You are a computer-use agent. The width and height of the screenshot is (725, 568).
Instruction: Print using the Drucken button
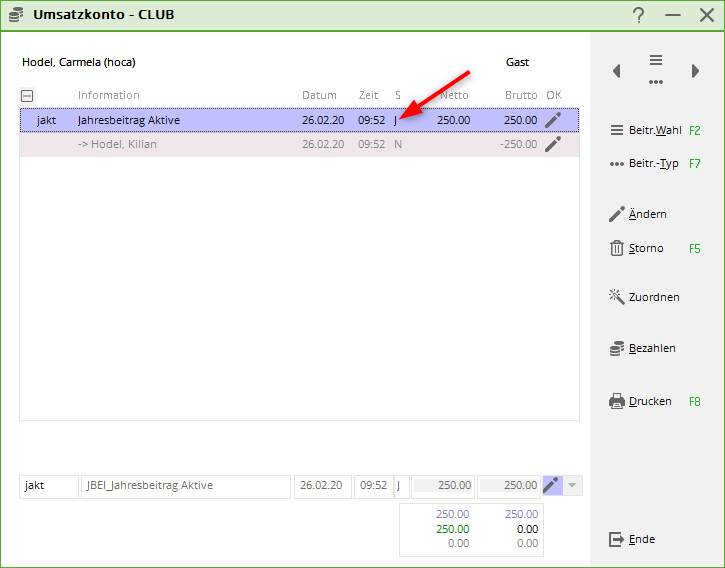click(649, 401)
